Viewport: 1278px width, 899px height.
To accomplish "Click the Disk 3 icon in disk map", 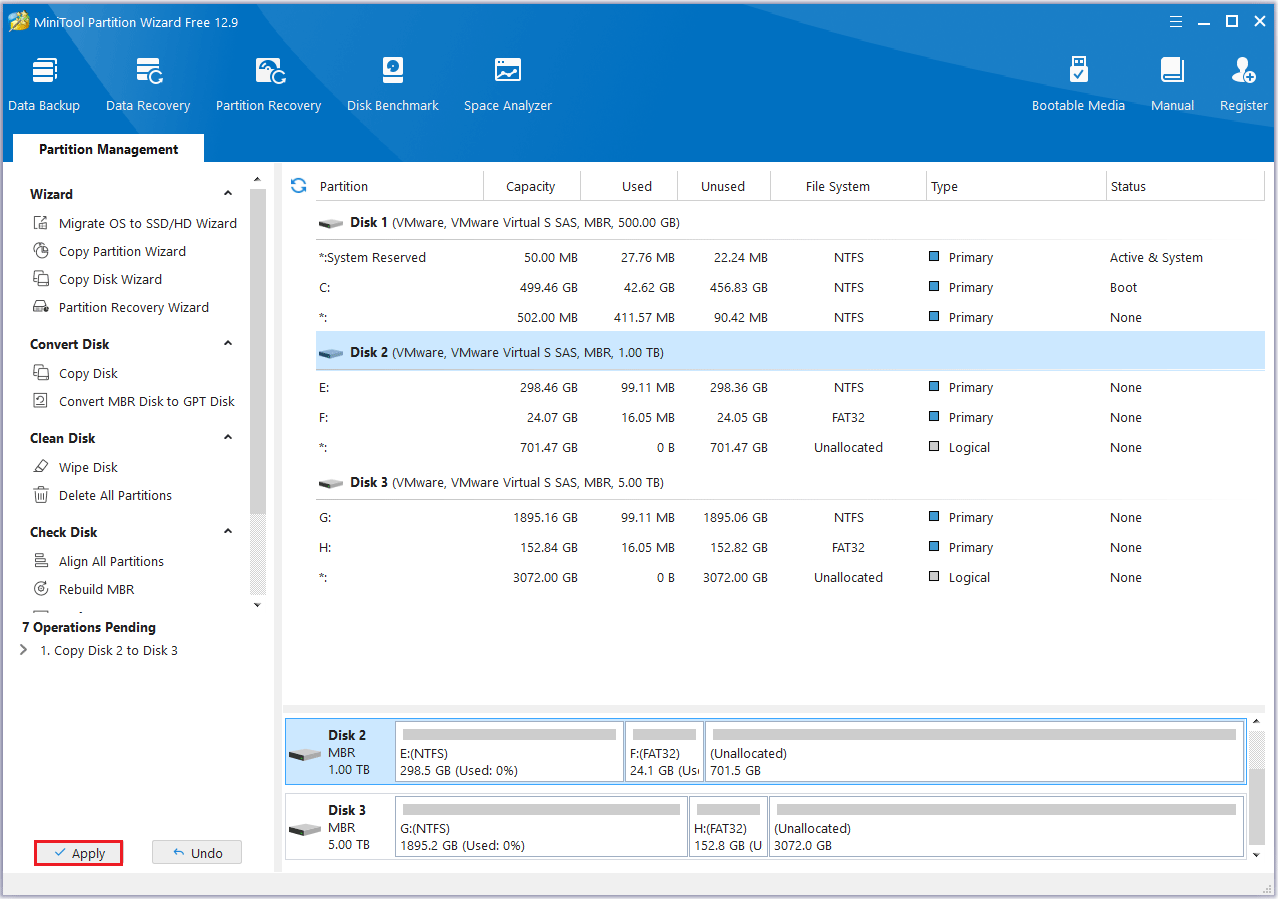I will (x=305, y=828).
